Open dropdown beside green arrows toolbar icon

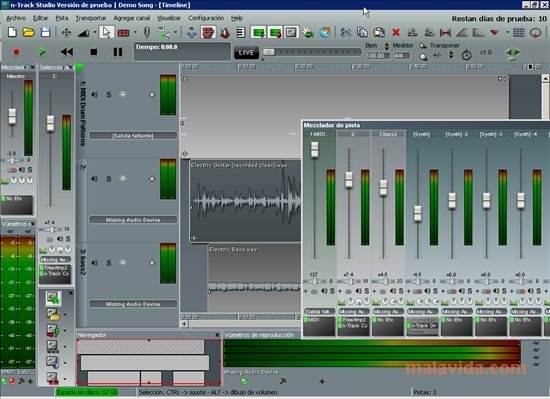[x=175, y=33]
